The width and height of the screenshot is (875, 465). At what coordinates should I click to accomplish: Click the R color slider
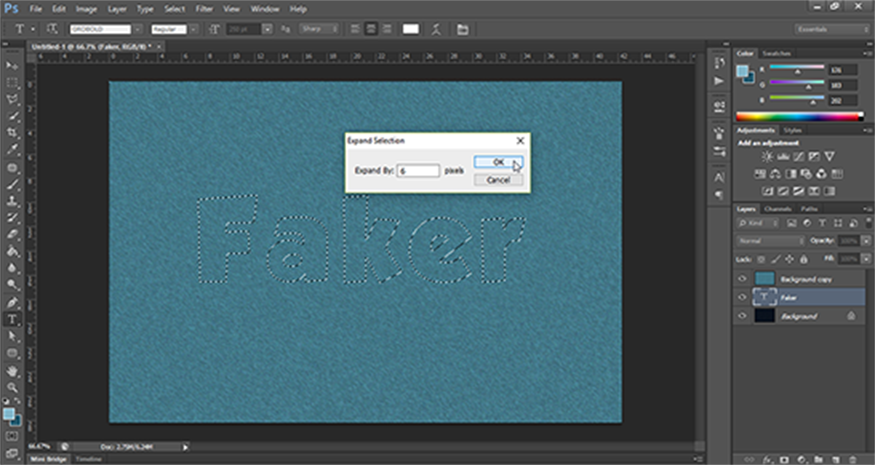point(797,68)
